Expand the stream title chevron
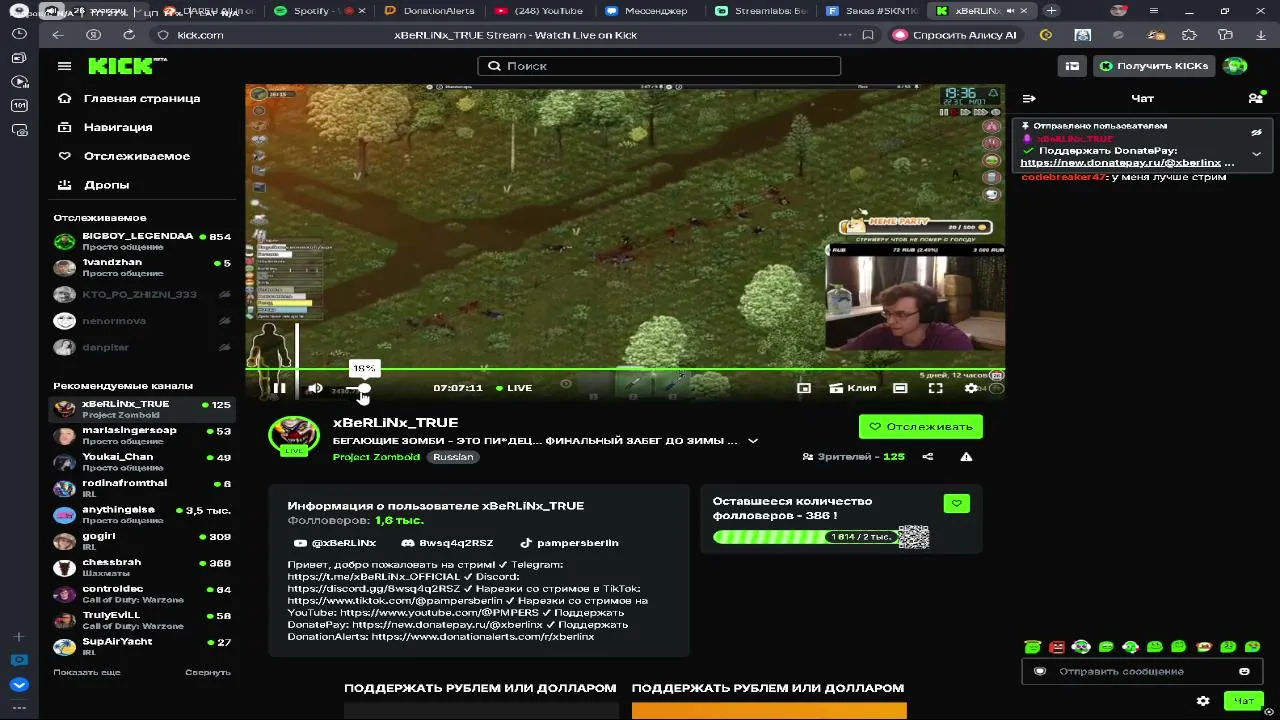This screenshot has height=720, width=1280. click(753, 441)
